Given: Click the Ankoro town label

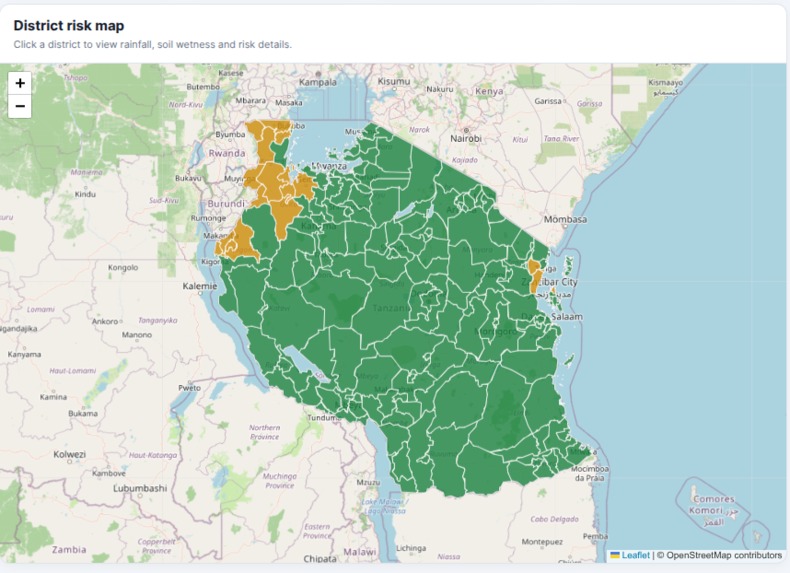Looking at the screenshot, I should pos(105,321).
